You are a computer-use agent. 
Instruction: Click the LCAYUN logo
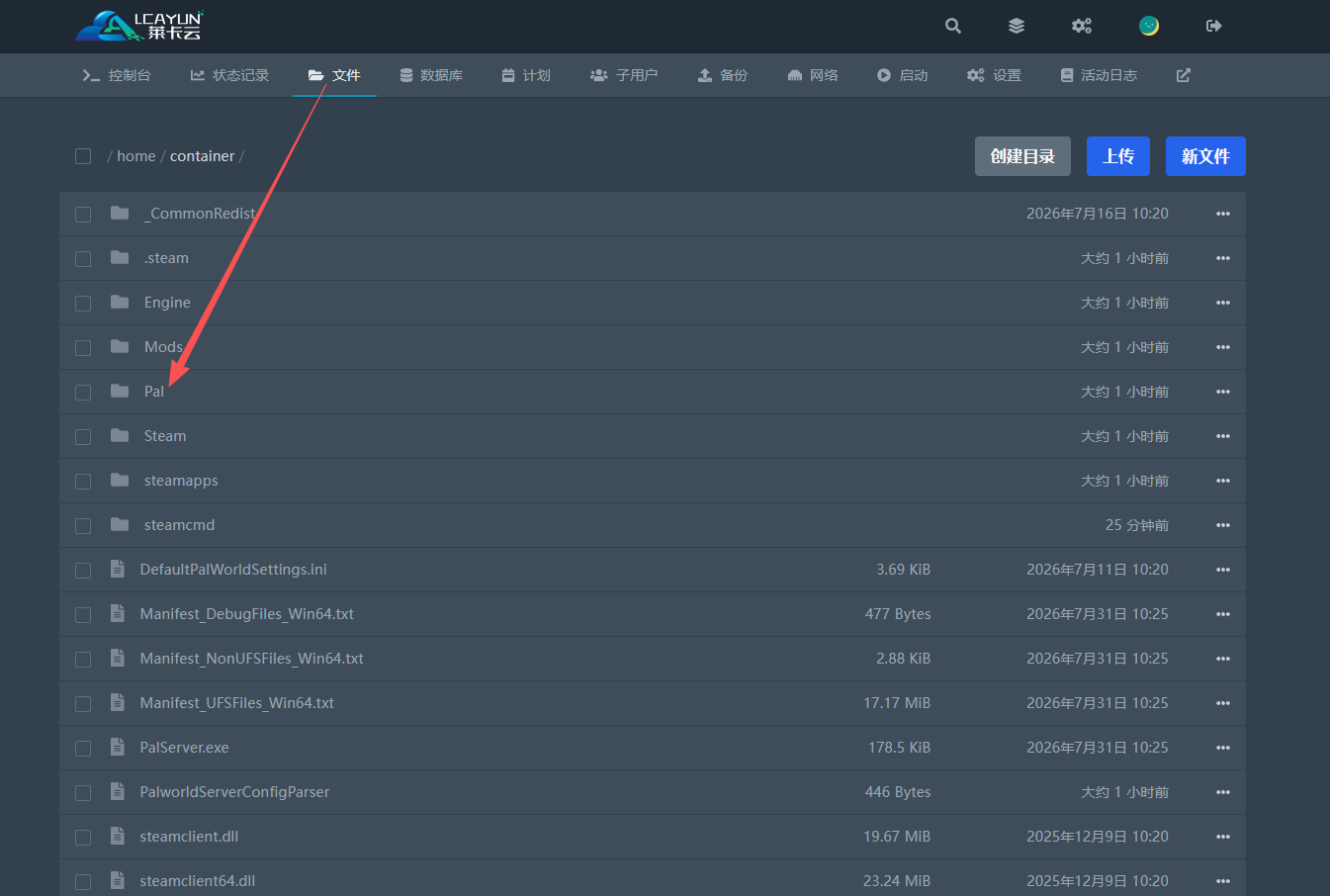[139, 26]
